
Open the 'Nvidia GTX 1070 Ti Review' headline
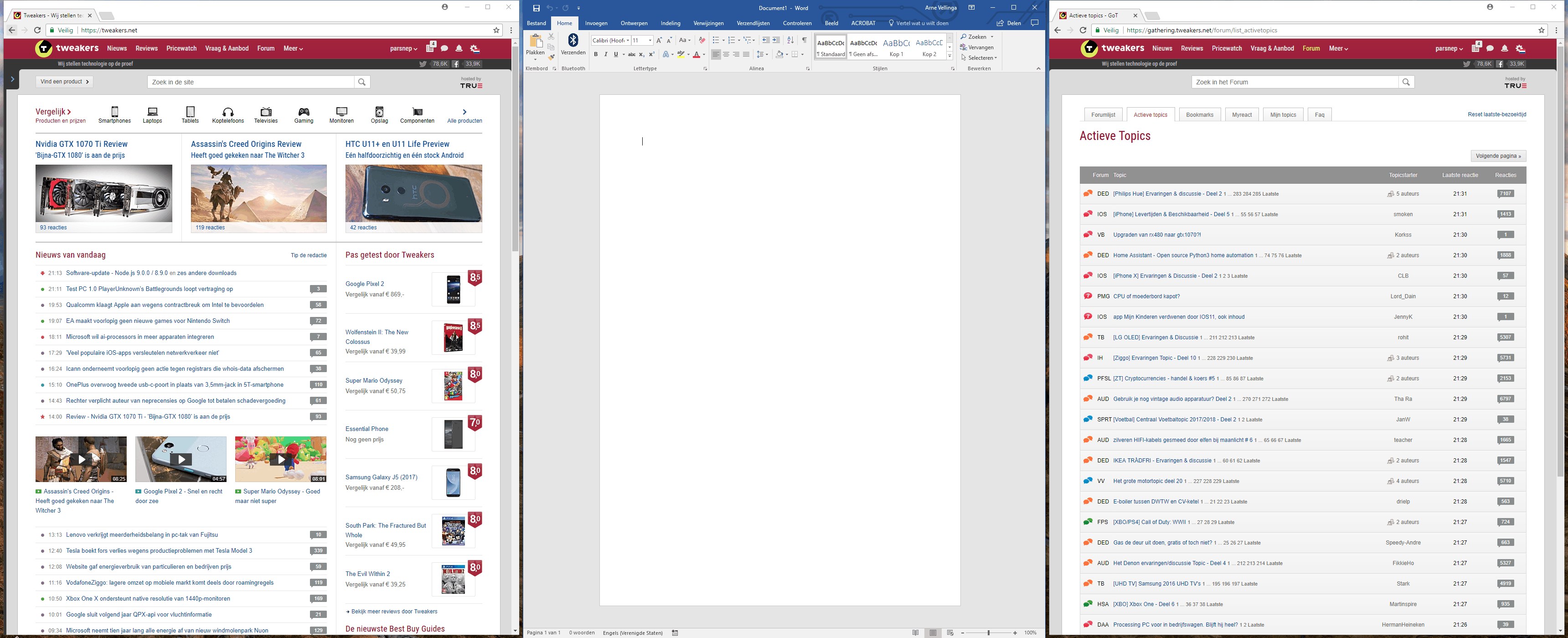click(x=82, y=144)
